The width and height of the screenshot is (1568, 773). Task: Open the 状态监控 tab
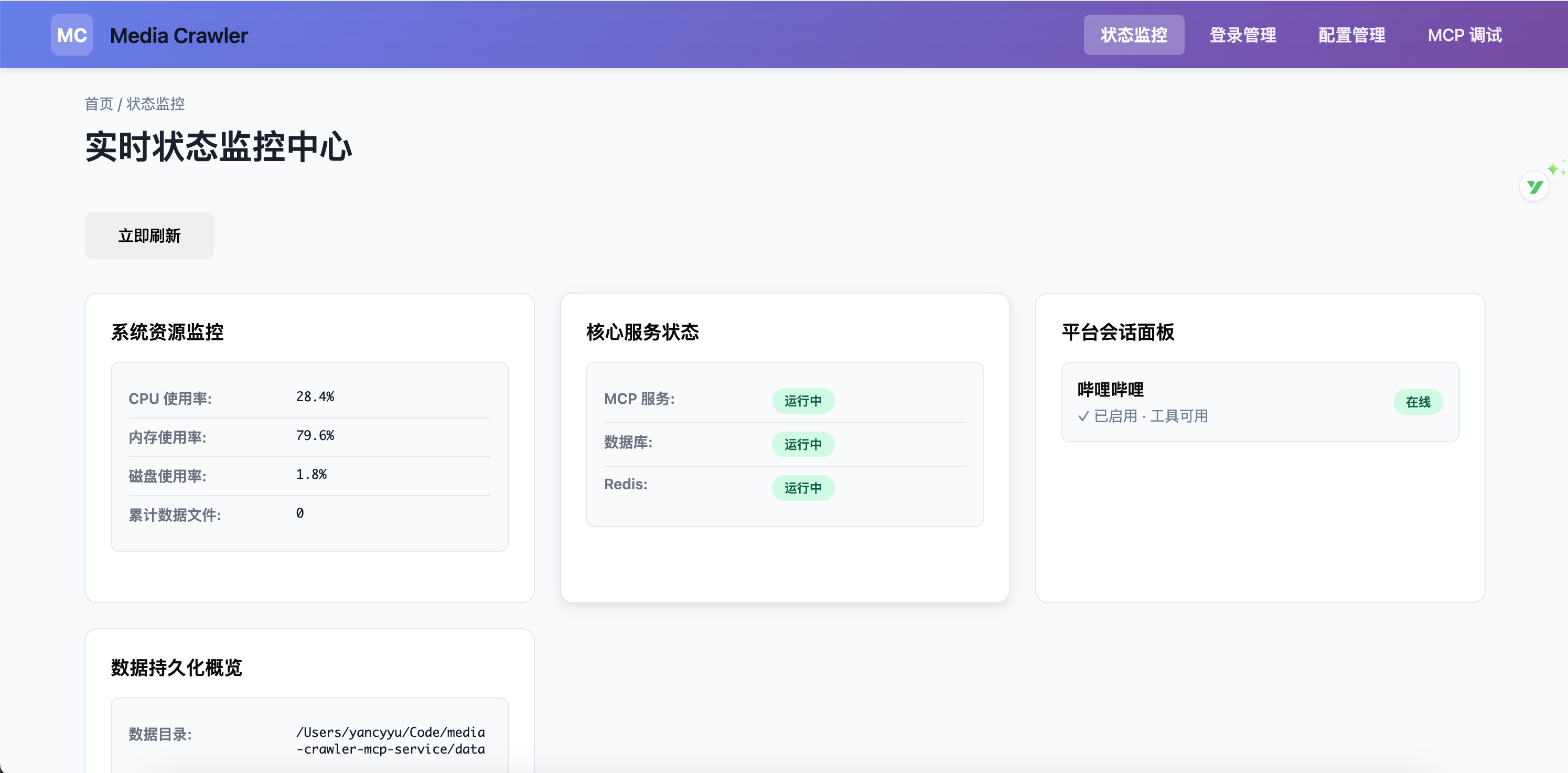click(1133, 35)
